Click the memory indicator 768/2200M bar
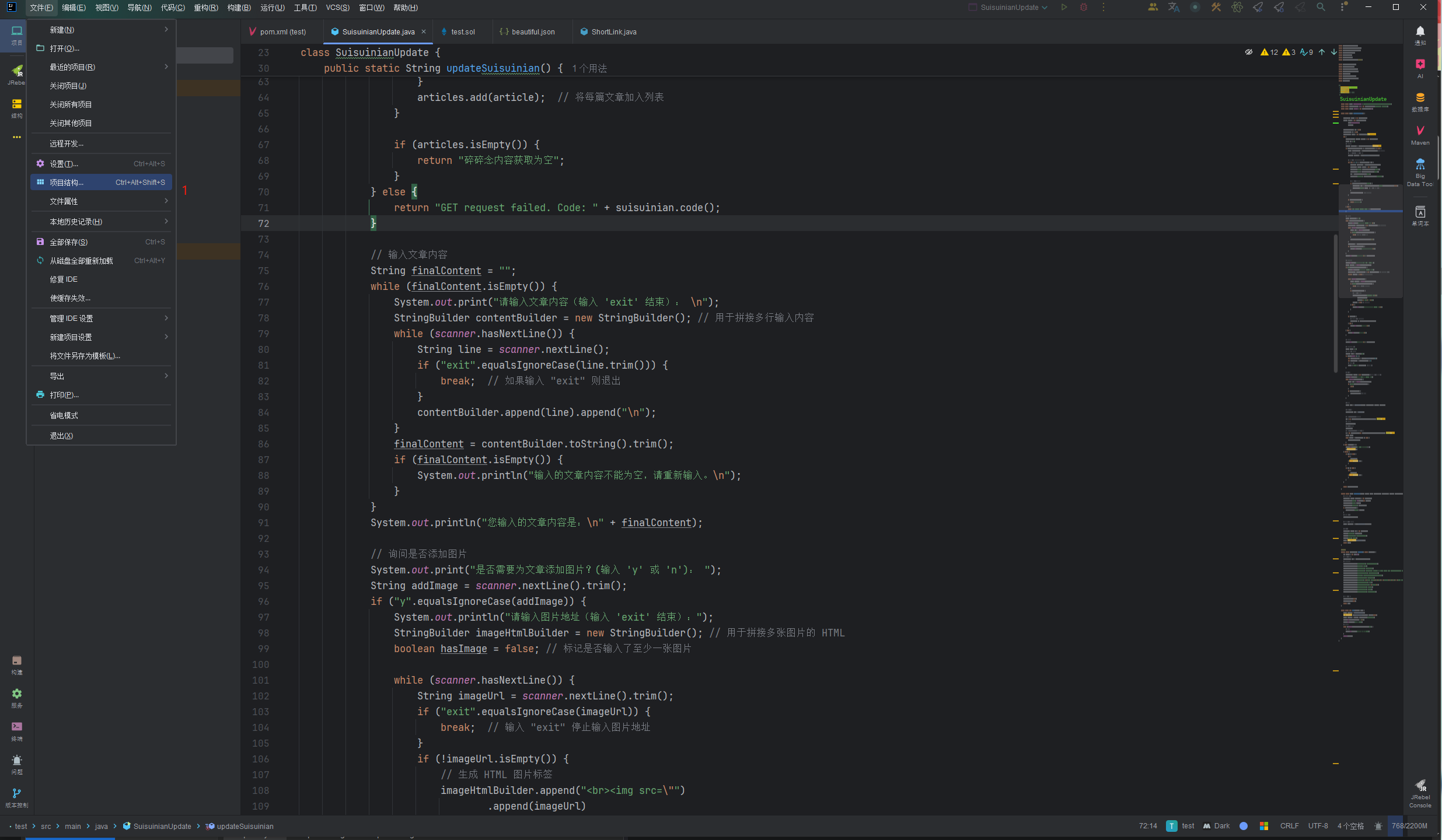Screen dimensions: 1442x840 (1409, 826)
